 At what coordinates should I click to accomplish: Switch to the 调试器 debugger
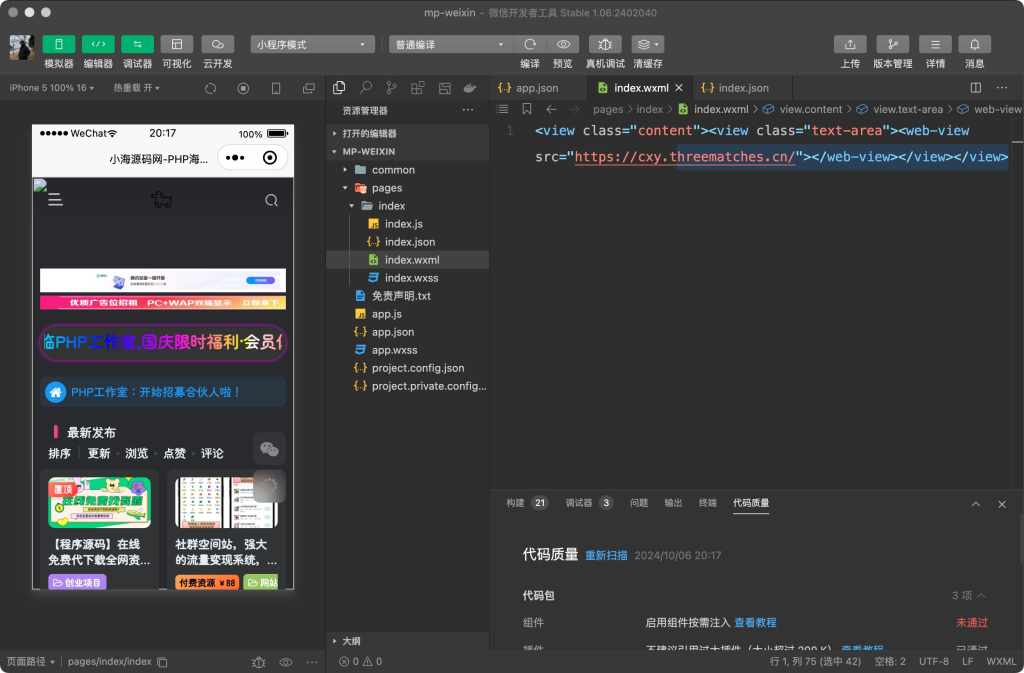click(137, 44)
